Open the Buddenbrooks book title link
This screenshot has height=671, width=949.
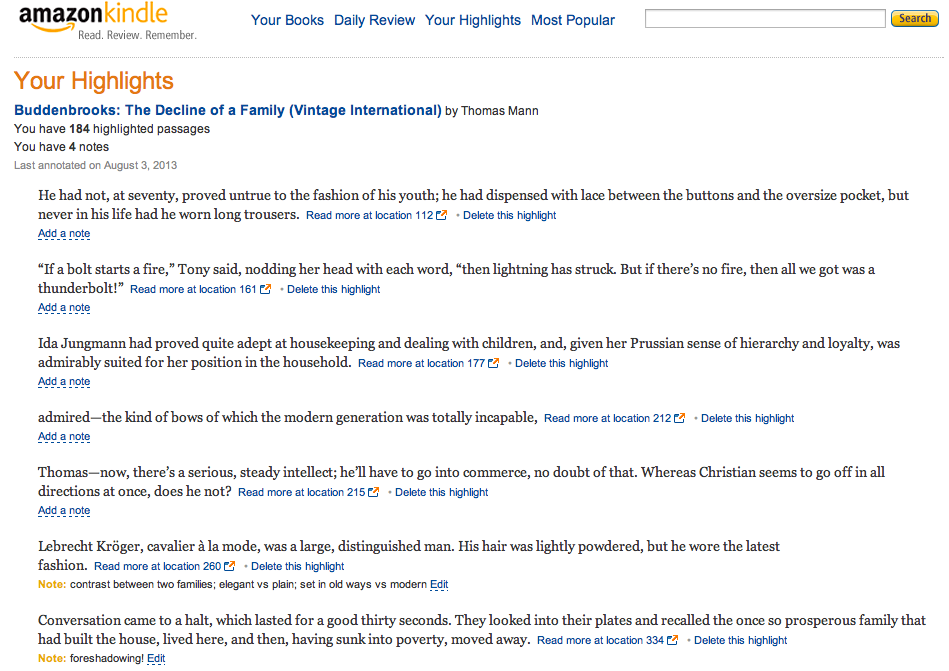click(x=228, y=111)
